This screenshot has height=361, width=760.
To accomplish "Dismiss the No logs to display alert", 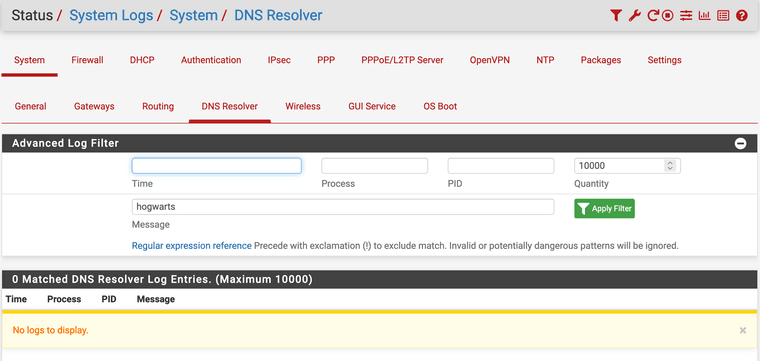I will point(743,330).
